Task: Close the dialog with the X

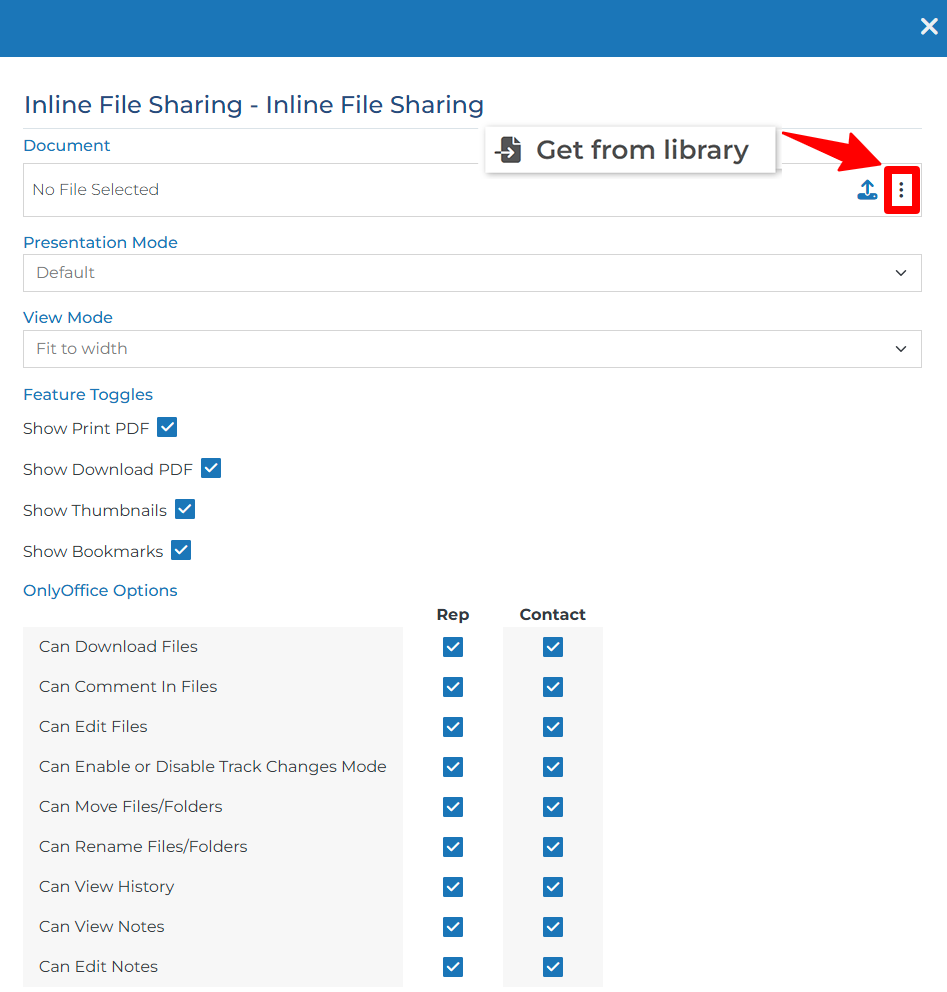Action: (929, 27)
